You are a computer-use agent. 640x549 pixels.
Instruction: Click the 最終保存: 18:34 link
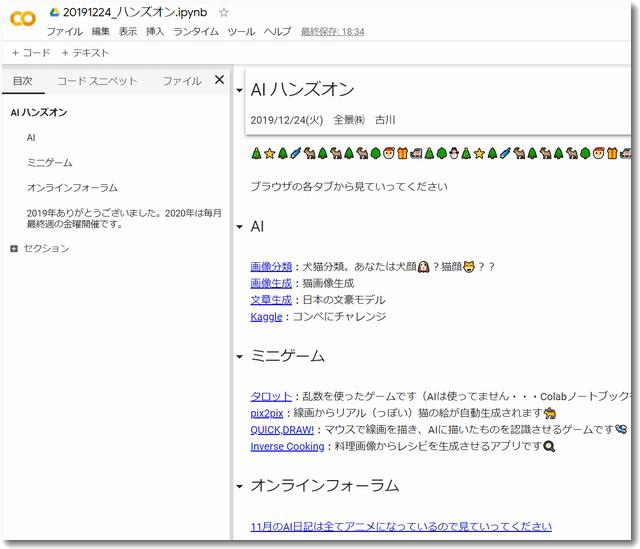tap(332, 31)
